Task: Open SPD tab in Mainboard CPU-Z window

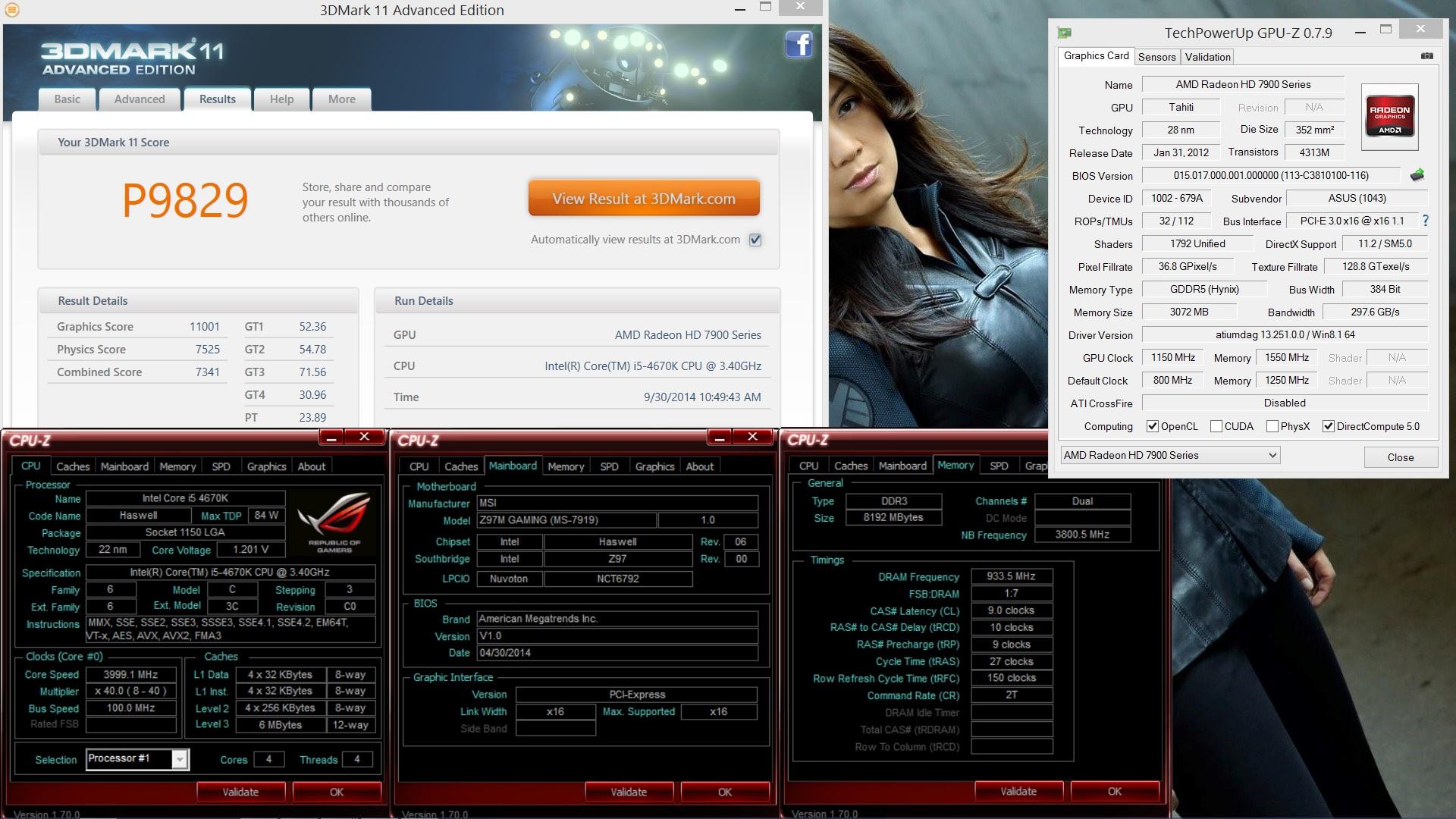Action: pos(609,466)
